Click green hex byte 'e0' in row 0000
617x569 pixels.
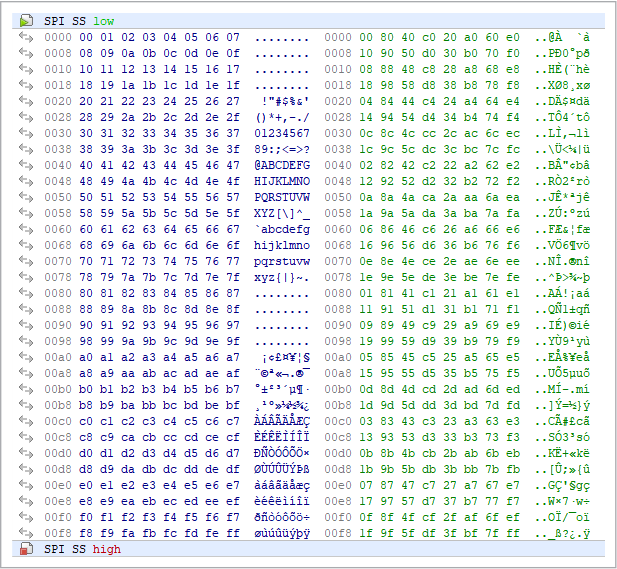pos(513,37)
